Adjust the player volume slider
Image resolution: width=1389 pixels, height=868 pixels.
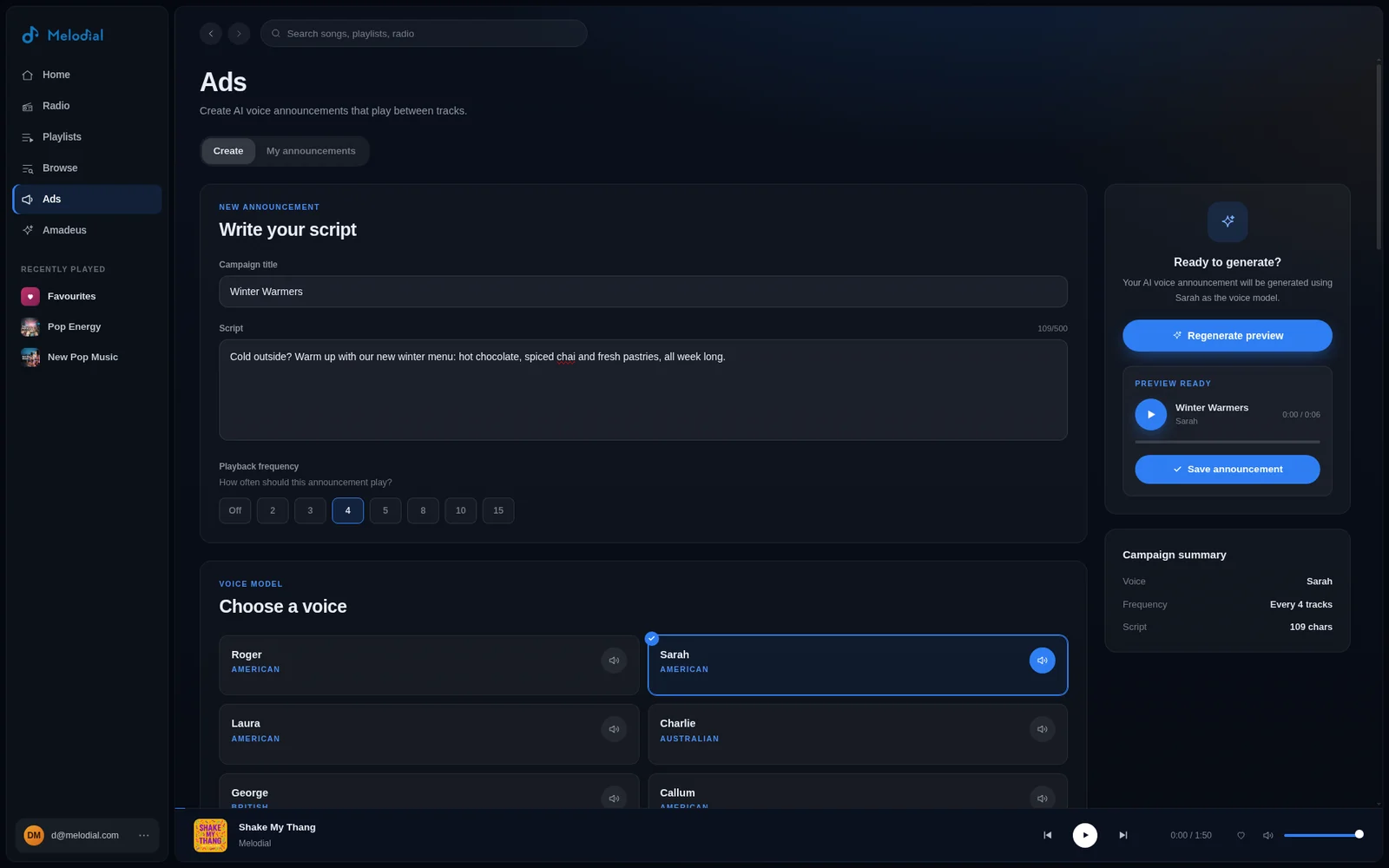point(1323,835)
